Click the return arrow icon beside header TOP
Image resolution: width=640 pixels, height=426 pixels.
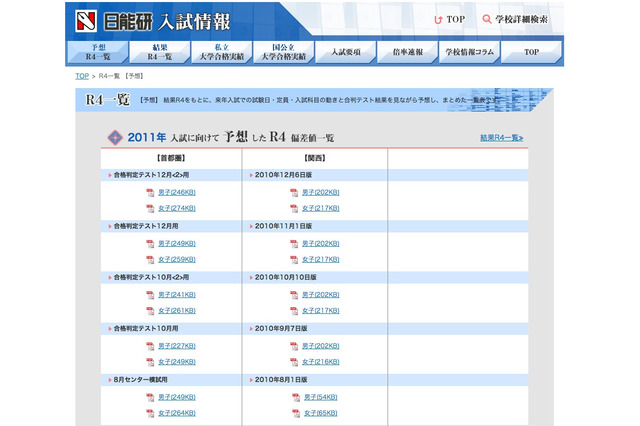click(438, 20)
